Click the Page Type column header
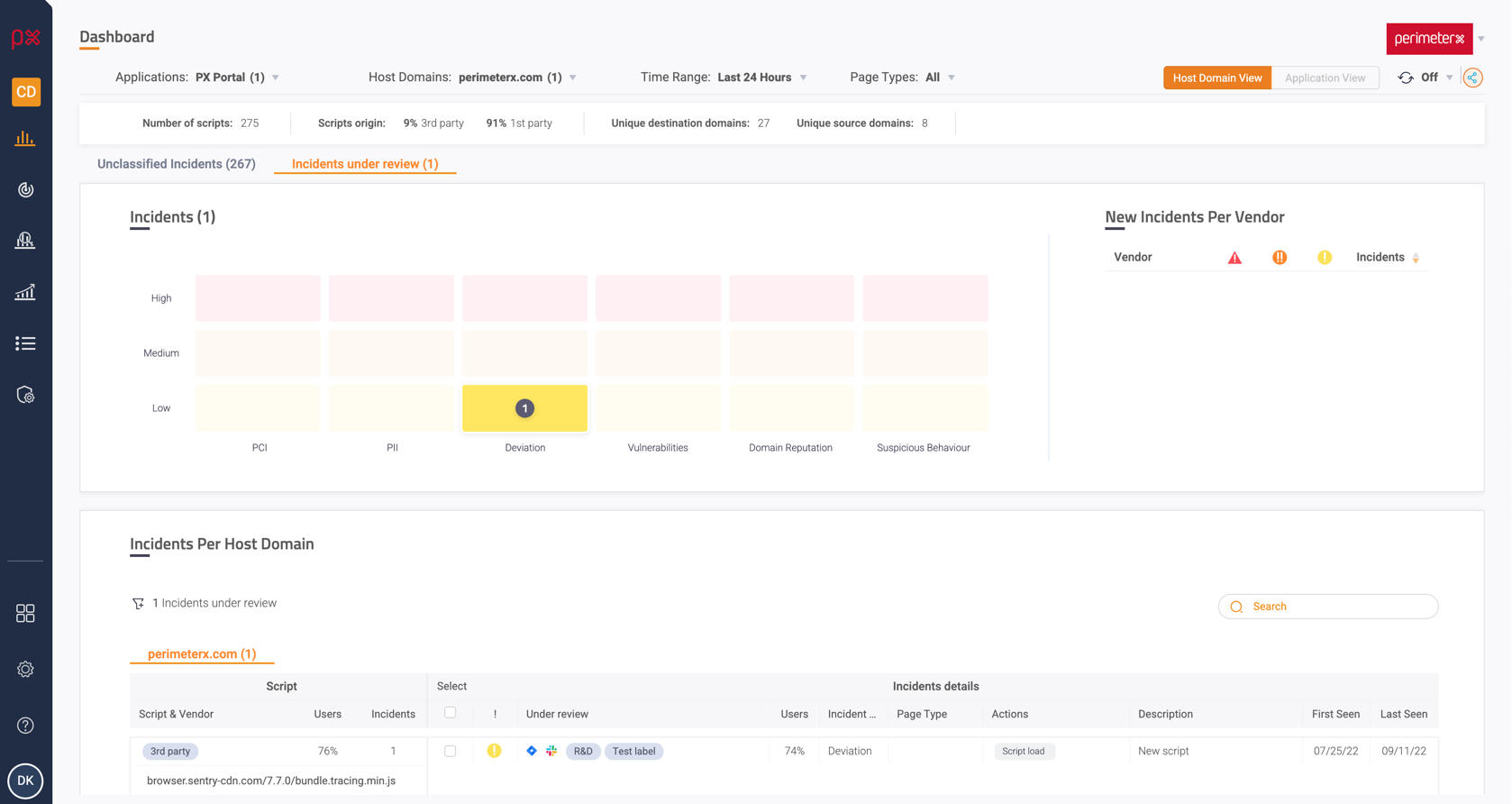 pyautogui.click(x=922, y=714)
